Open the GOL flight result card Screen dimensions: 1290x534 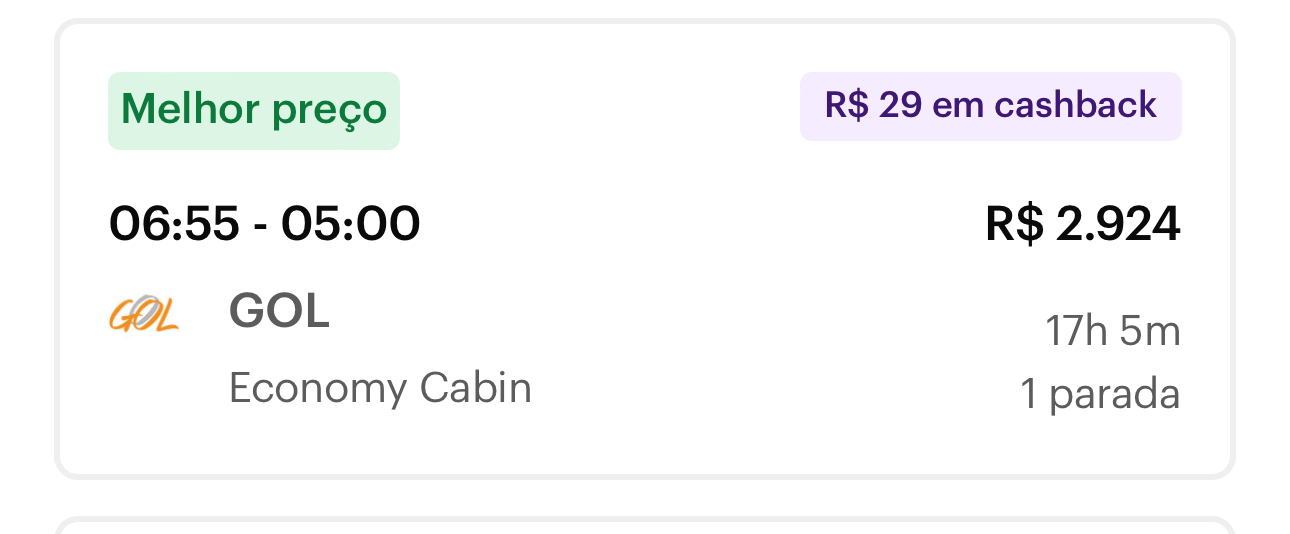(x=645, y=248)
